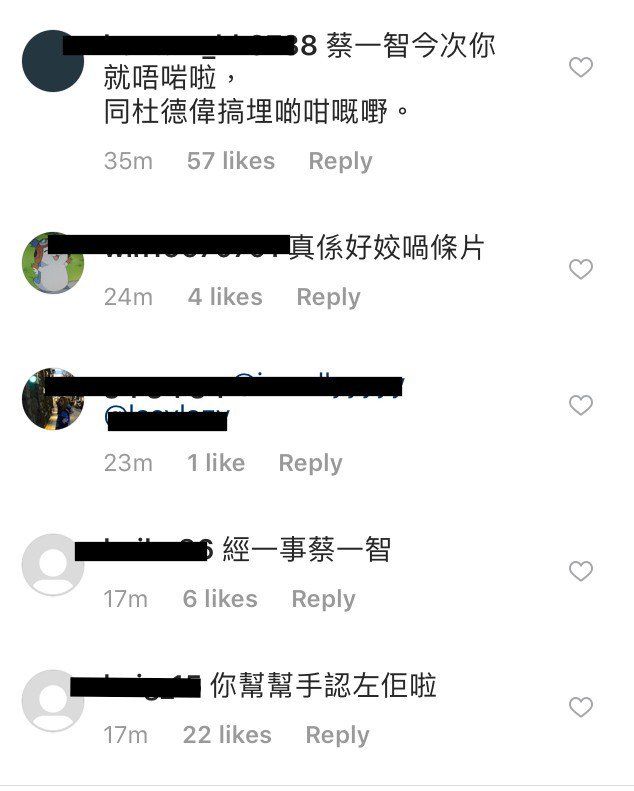
Task: Open the dark blue avatar profile
Action: click(53, 61)
